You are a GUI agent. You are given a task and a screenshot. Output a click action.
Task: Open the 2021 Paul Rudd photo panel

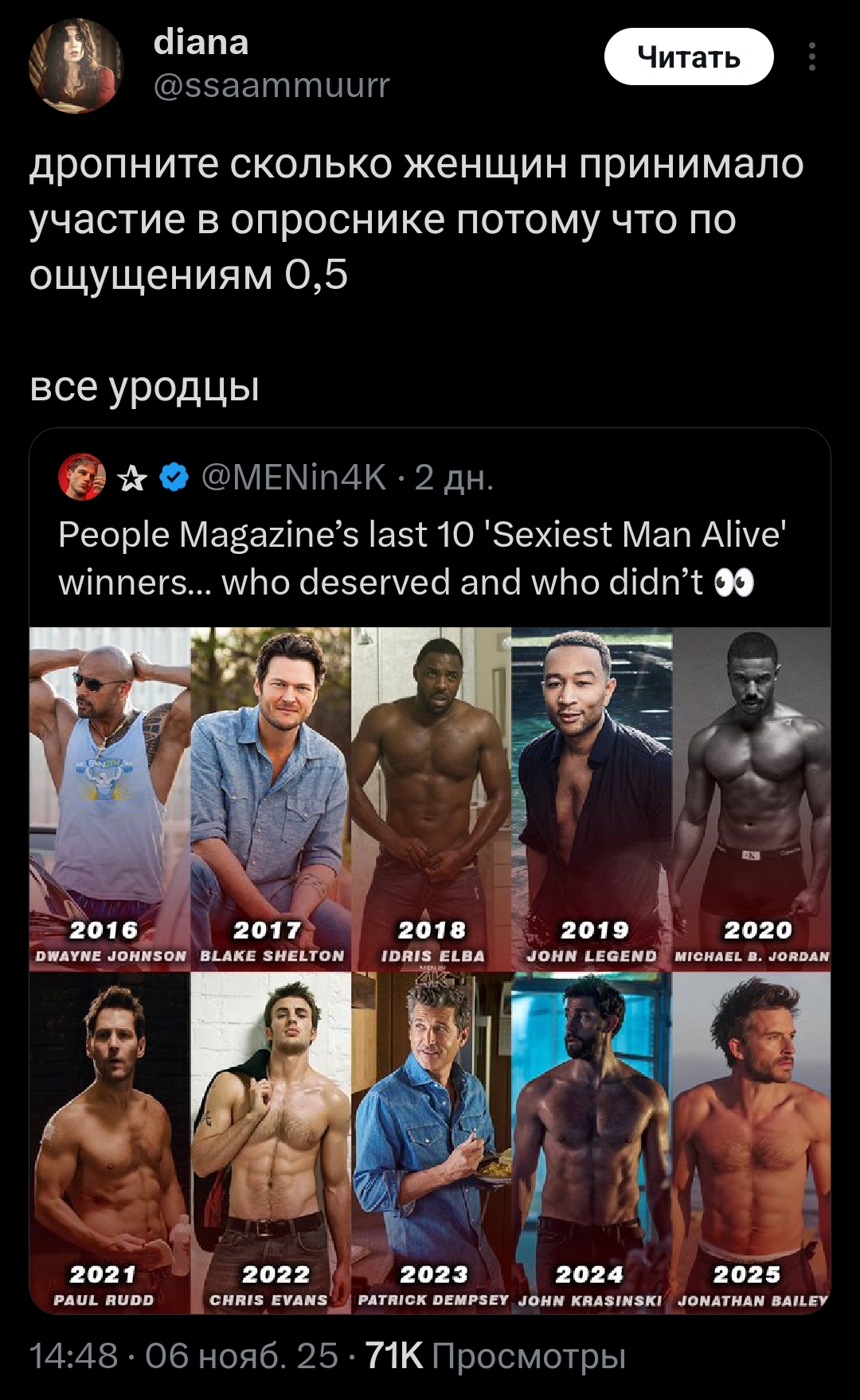coord(110,1142)
